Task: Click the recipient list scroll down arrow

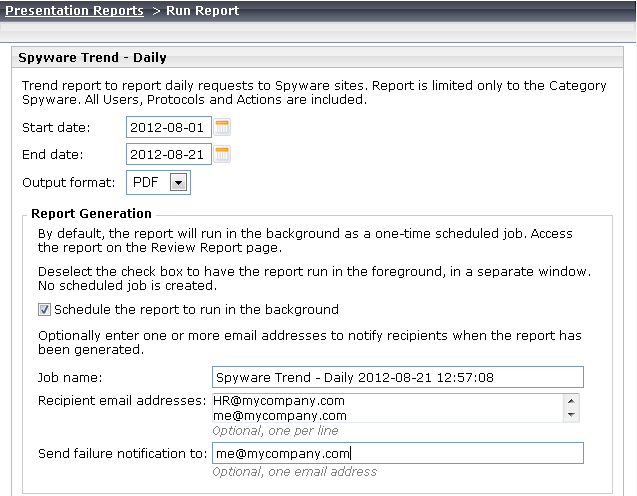Action: tap(571, 415)
